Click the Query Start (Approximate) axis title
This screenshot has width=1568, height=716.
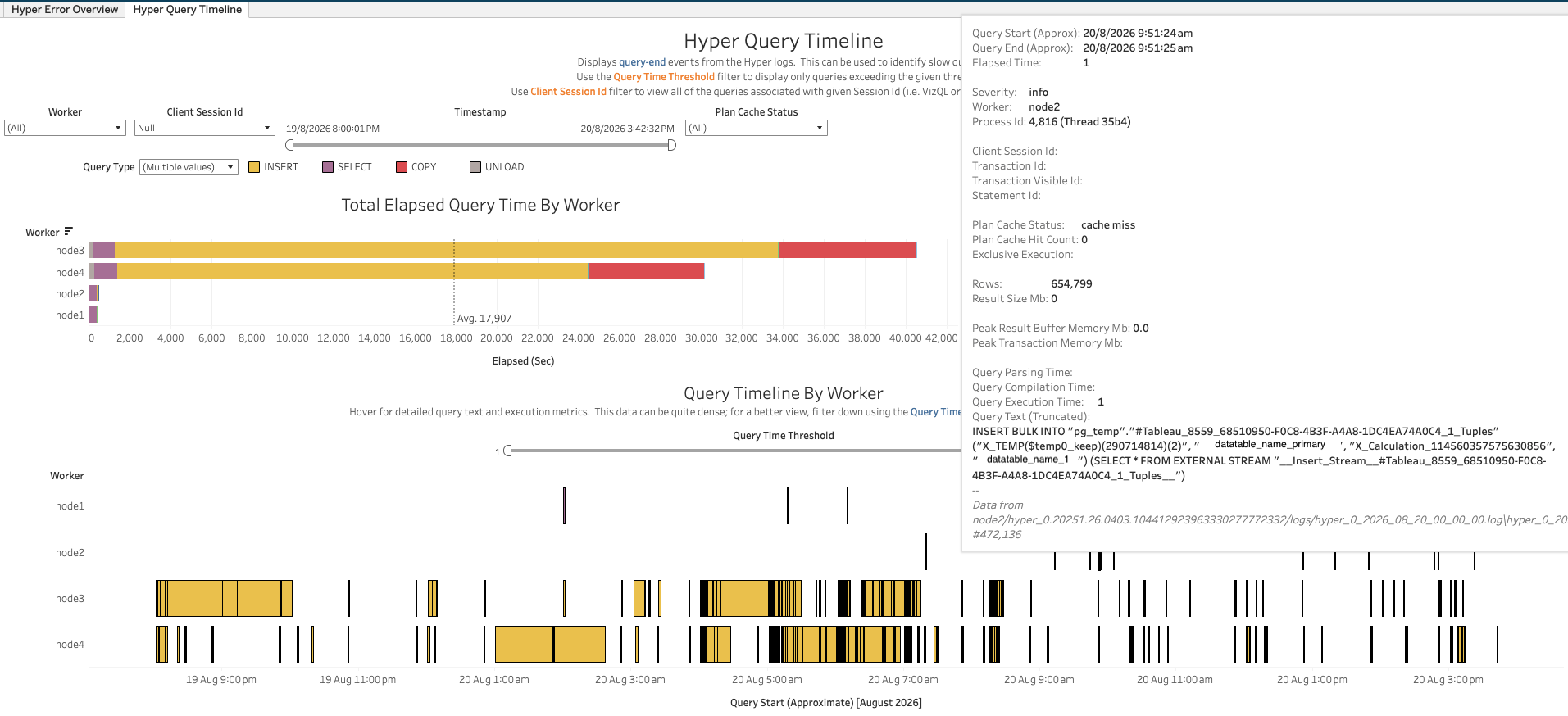(x=825, y=703)
